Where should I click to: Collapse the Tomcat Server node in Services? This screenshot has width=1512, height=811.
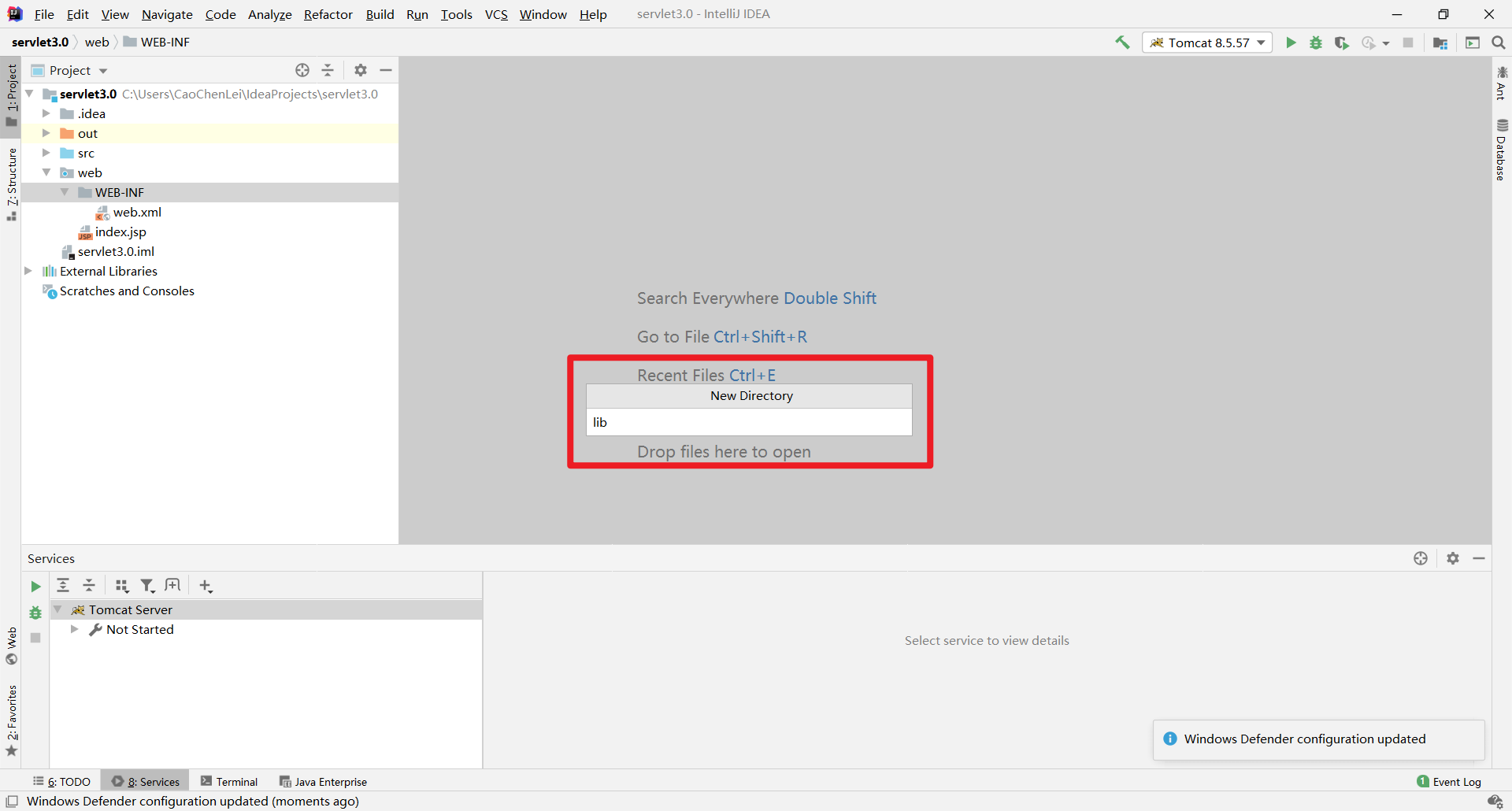pos(57,609)
